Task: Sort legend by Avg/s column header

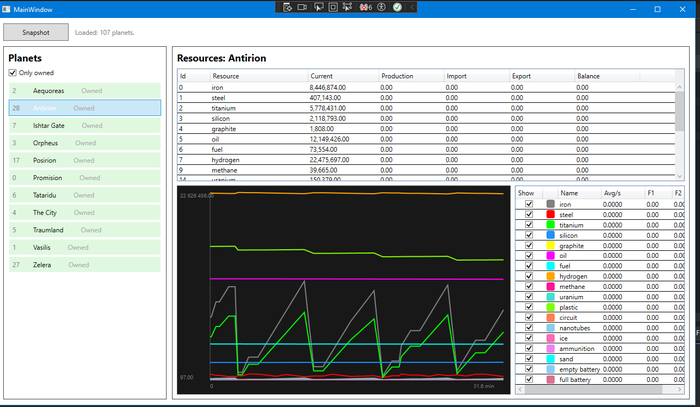Action: pos(623,193)
